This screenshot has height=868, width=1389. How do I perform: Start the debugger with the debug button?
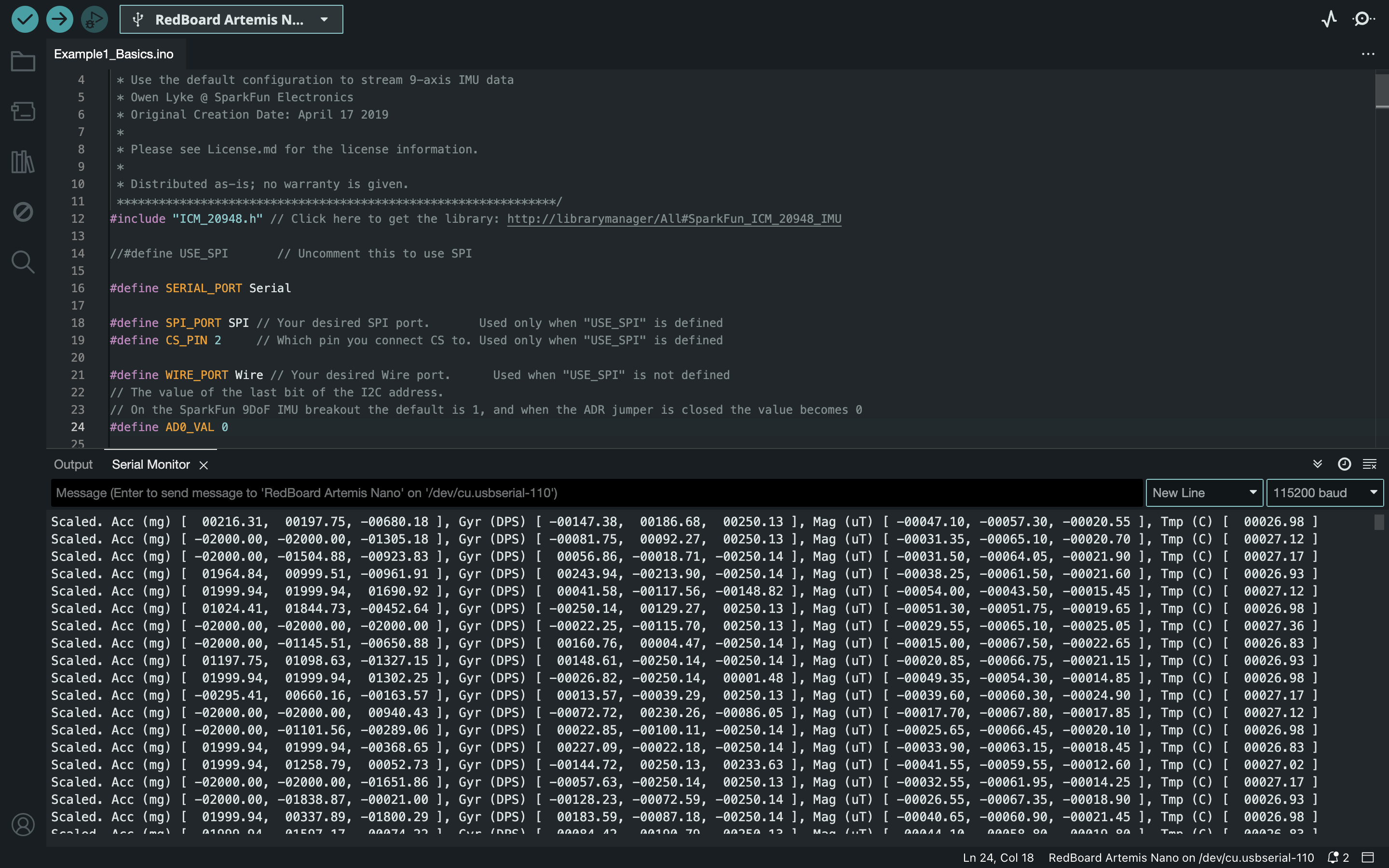[94, 19]
